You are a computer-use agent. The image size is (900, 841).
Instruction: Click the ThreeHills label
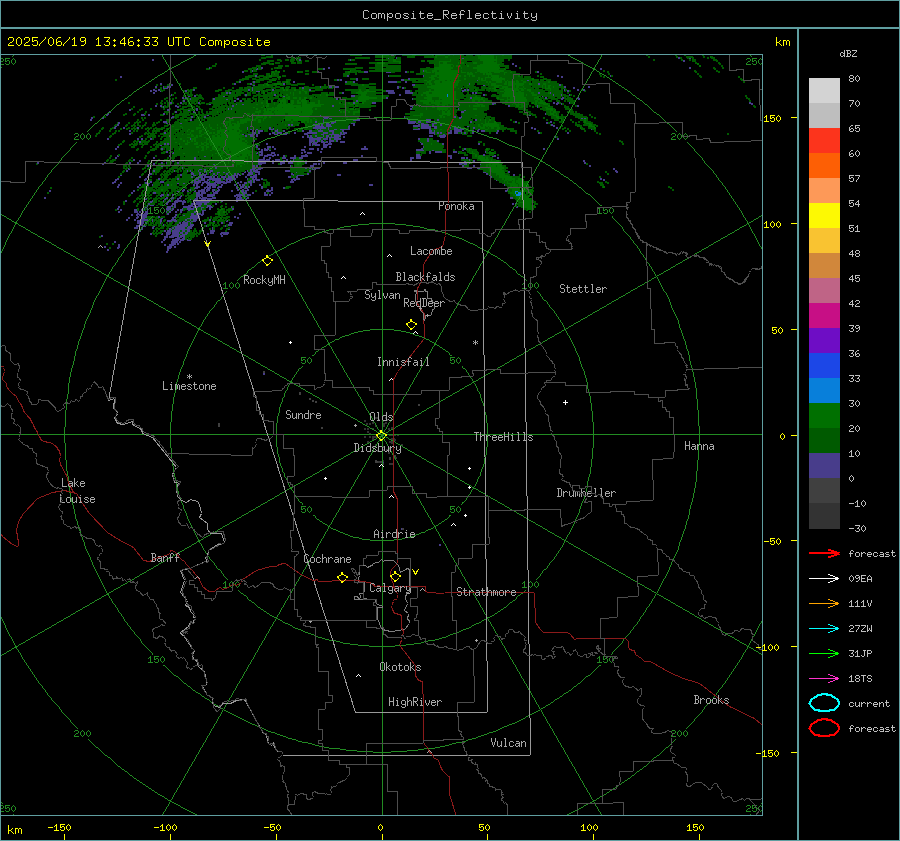(x=503, y=437)
